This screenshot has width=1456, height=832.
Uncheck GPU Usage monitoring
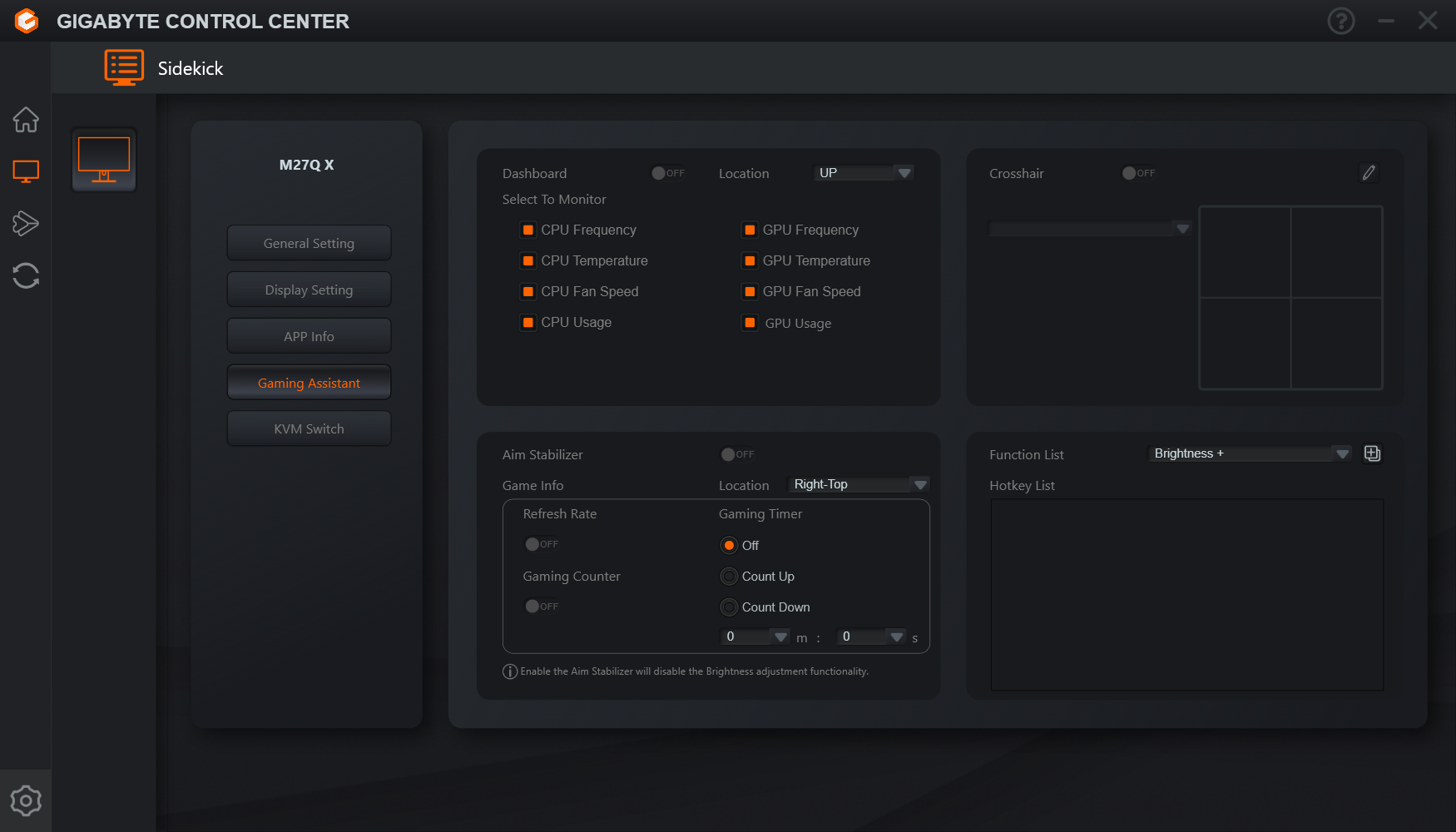point(750,323)
